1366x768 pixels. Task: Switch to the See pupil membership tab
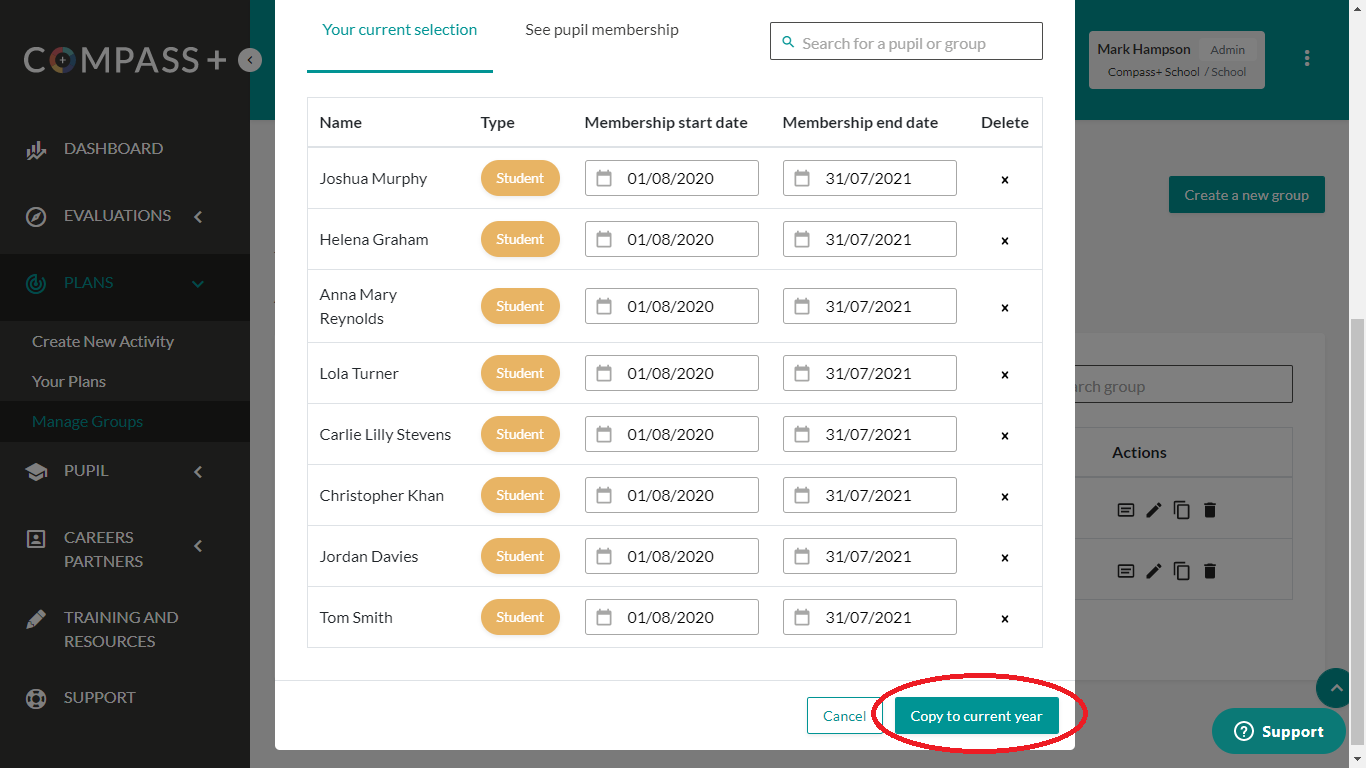pyautogui.click(x=602, y=30)
